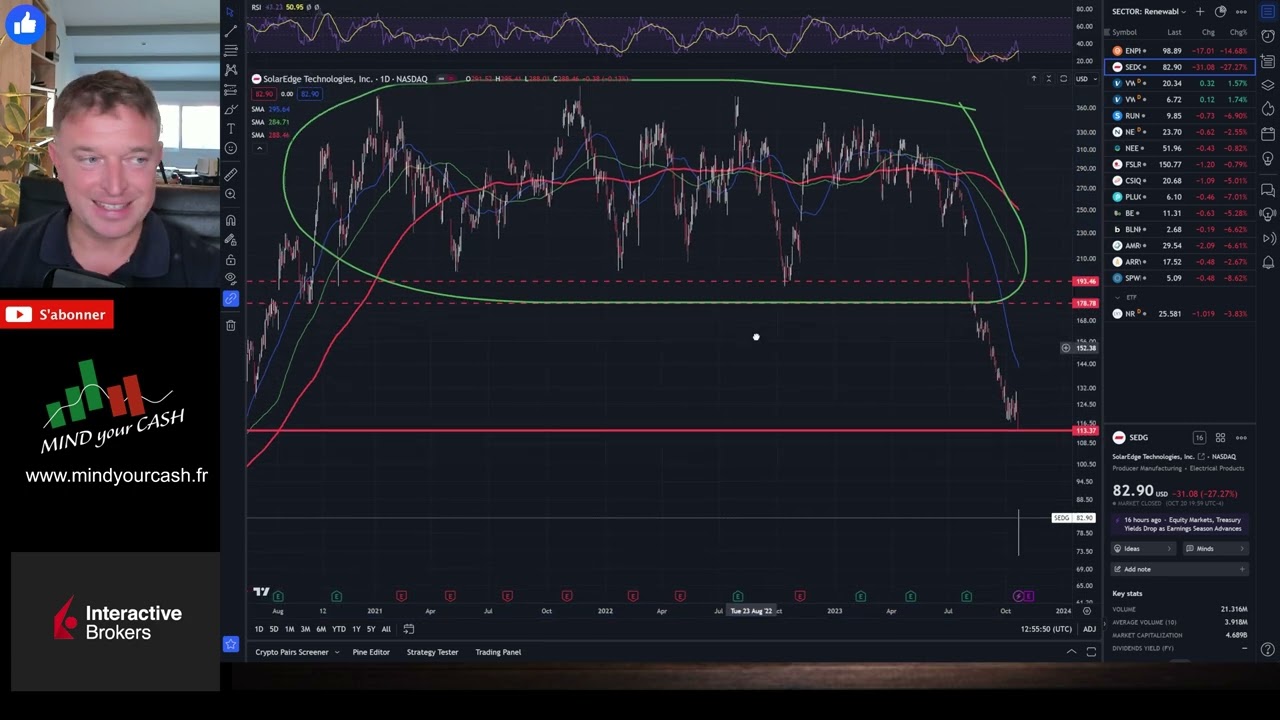Collapse the ETF watchlist section

point(1118,297)
